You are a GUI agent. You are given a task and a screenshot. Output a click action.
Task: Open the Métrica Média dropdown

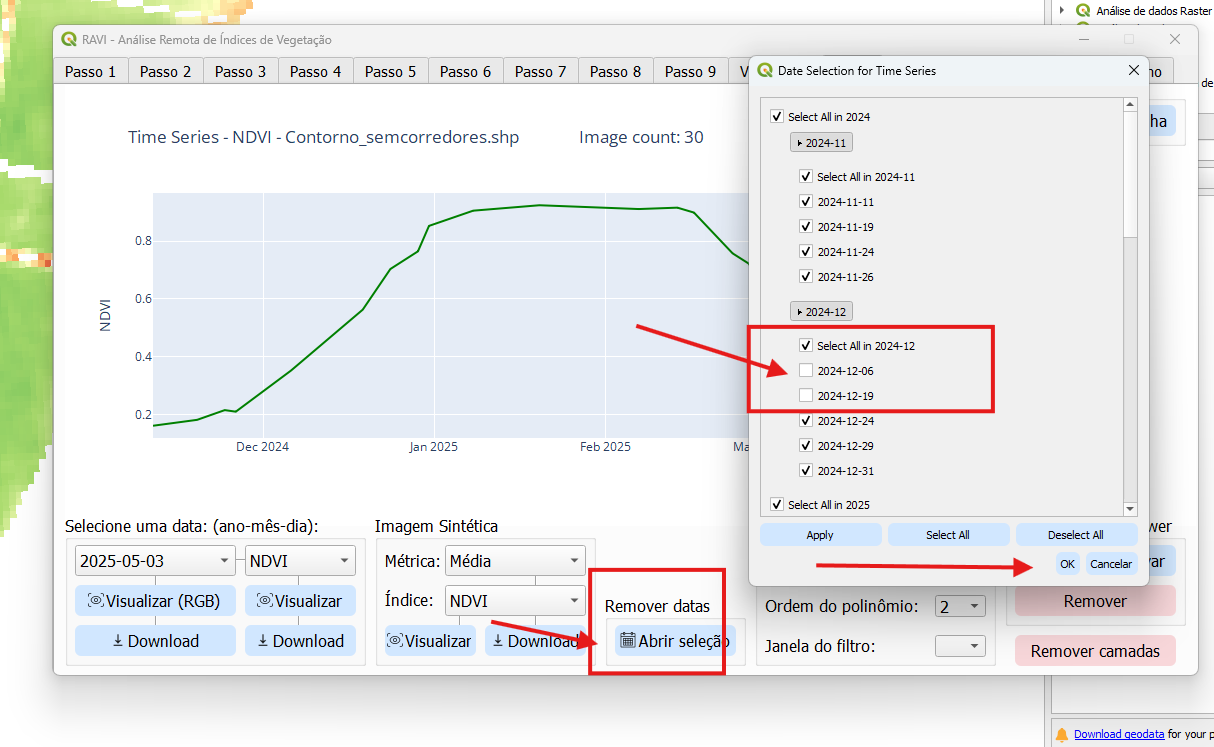[x=515, y=561]
